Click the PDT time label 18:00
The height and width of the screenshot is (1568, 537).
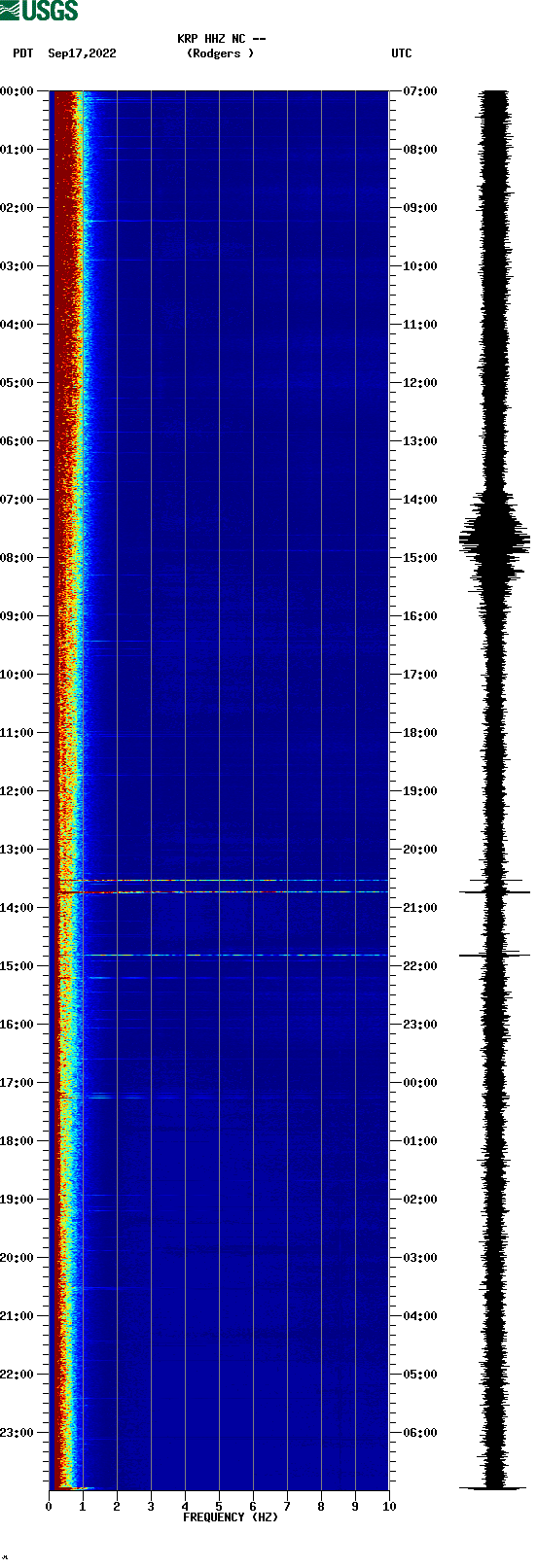(x=17, y=1141)
